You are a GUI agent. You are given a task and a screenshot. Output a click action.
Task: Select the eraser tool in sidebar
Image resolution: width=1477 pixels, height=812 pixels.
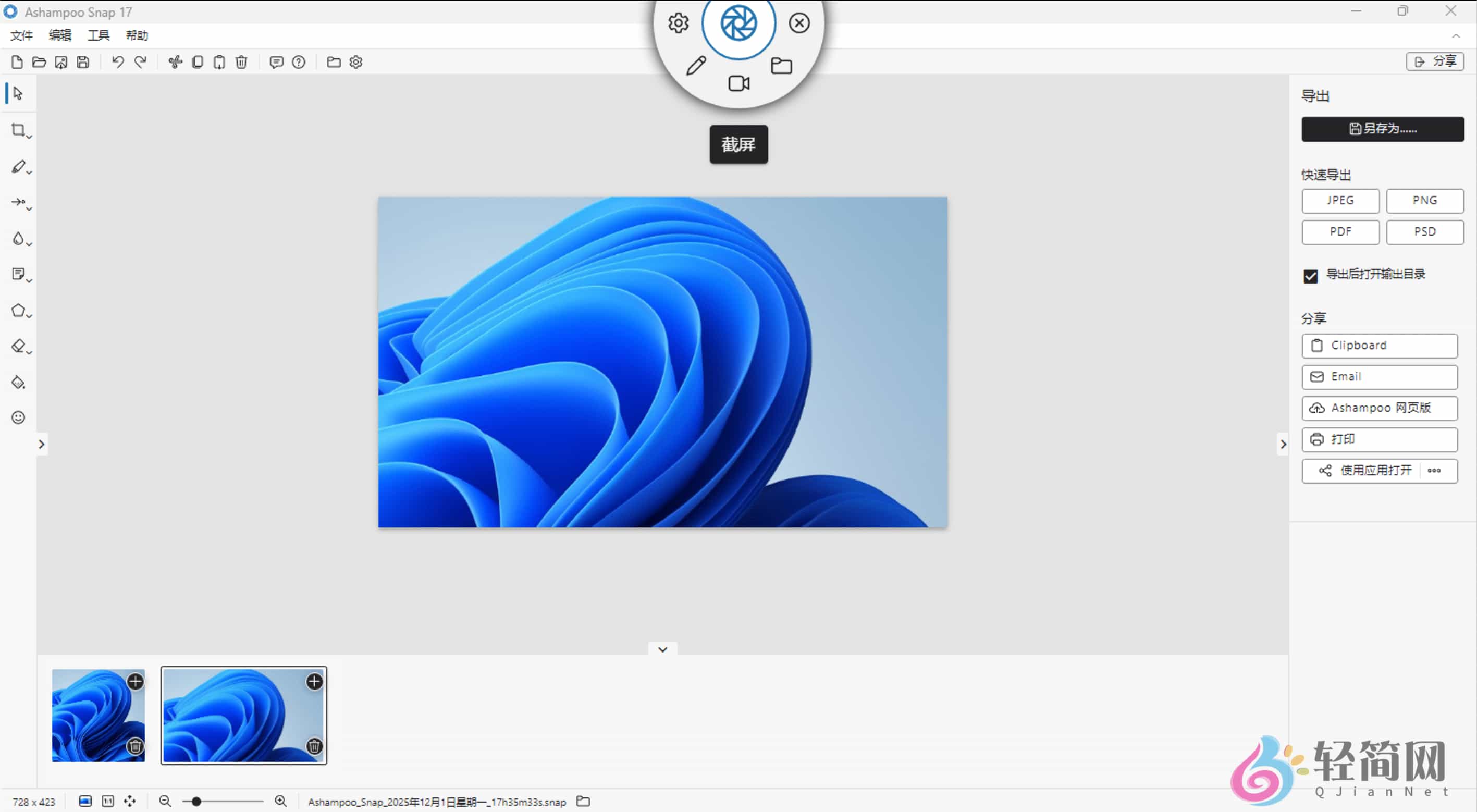18,347
